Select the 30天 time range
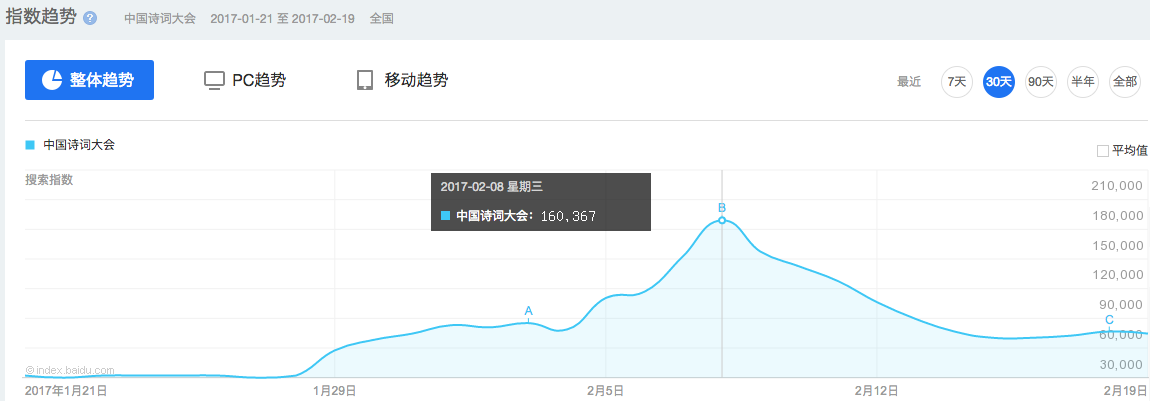This screenshot has height=401, width=1150. pos(998,82)
